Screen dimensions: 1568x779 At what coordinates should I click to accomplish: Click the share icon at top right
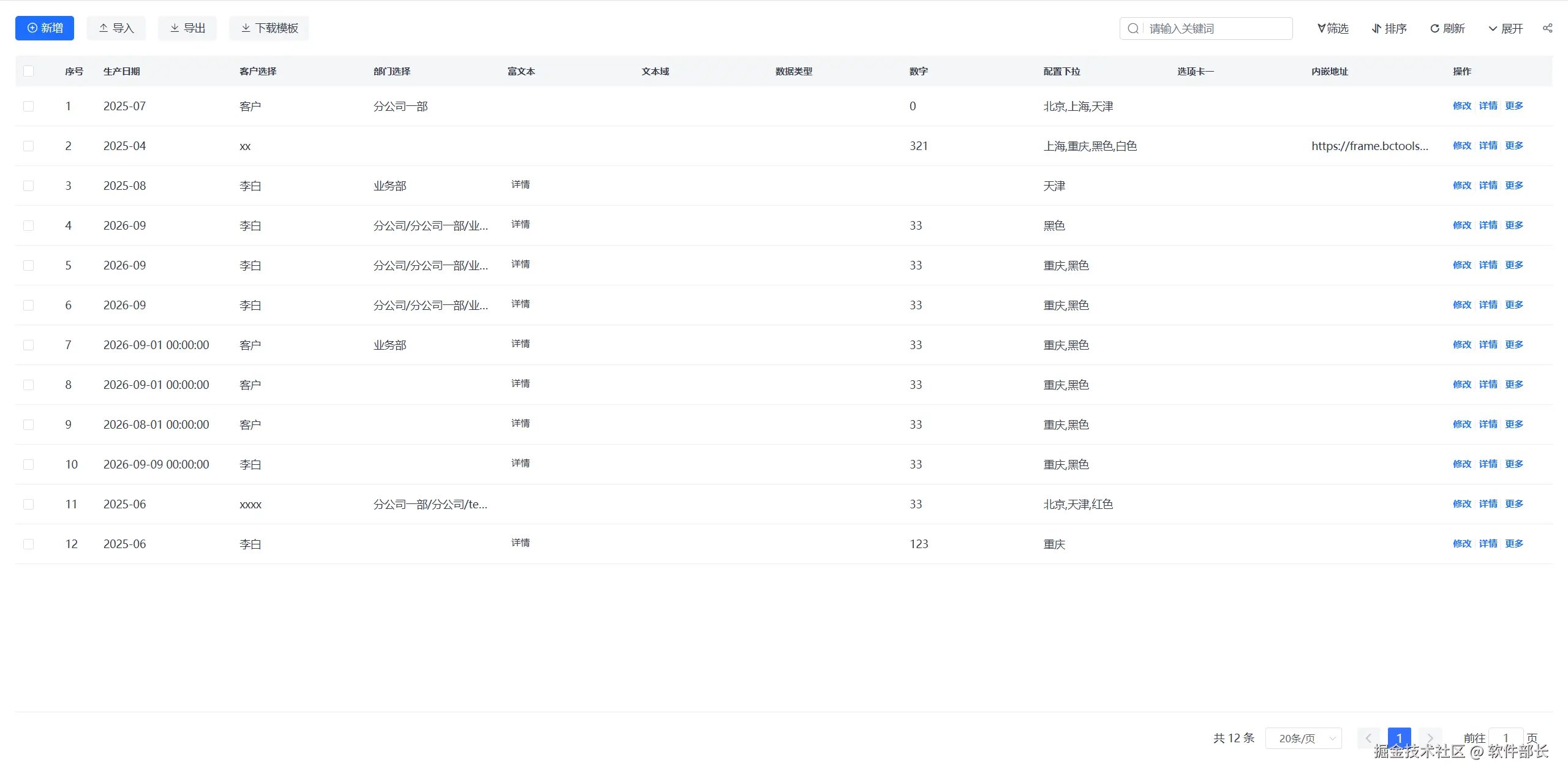1547,28
